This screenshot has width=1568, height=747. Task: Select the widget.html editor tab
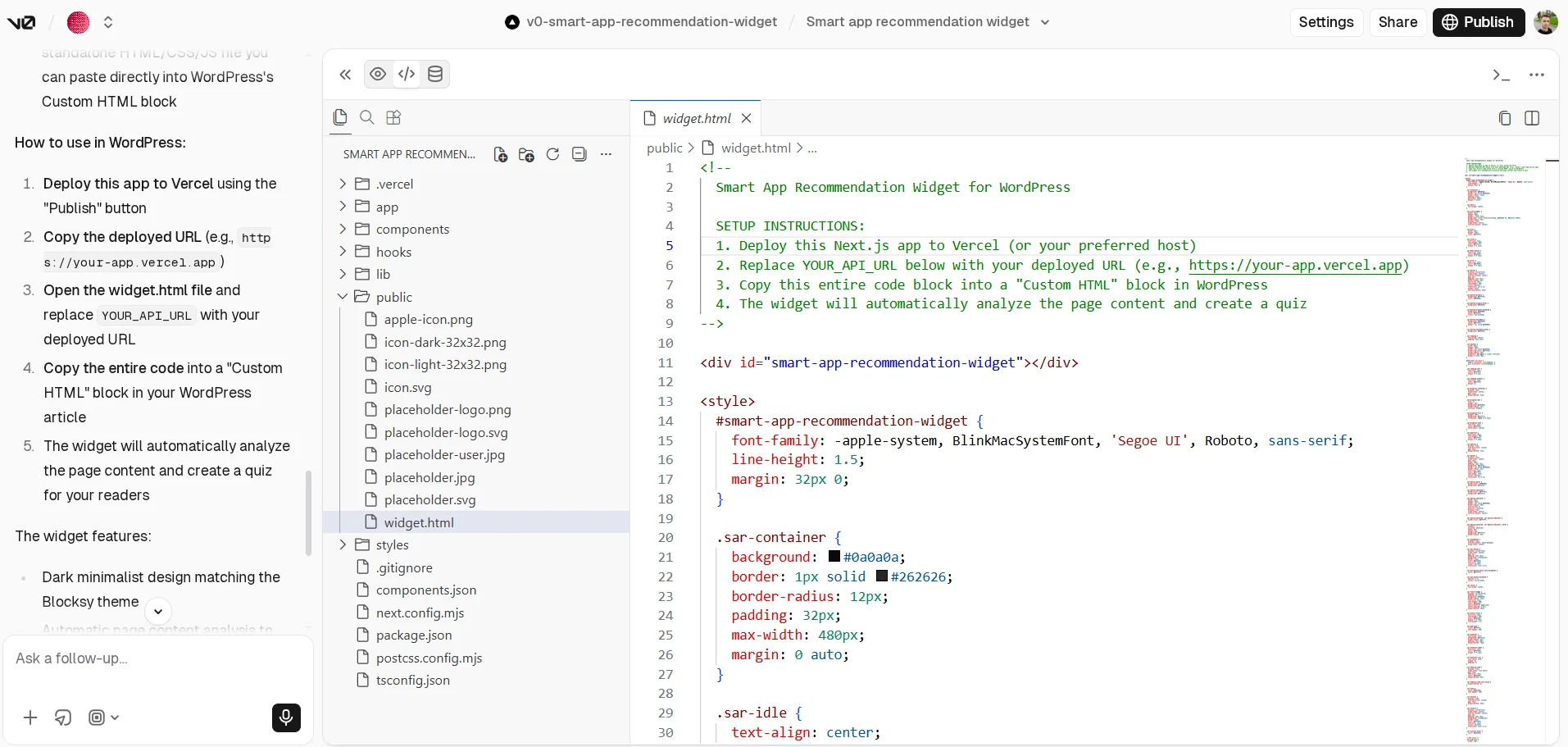pos(696,118)
